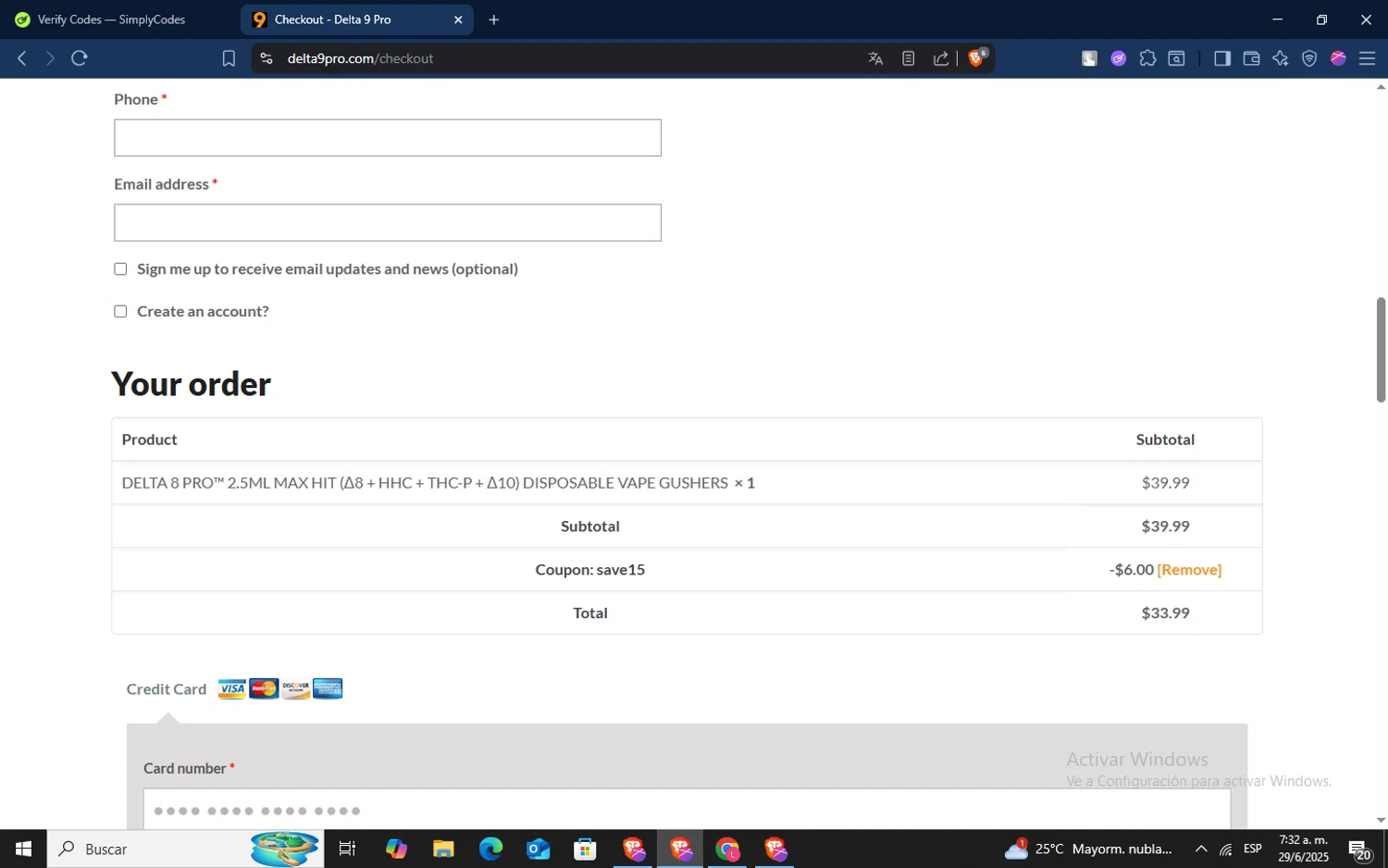View site information icon in address bar

tap(266, 58)
